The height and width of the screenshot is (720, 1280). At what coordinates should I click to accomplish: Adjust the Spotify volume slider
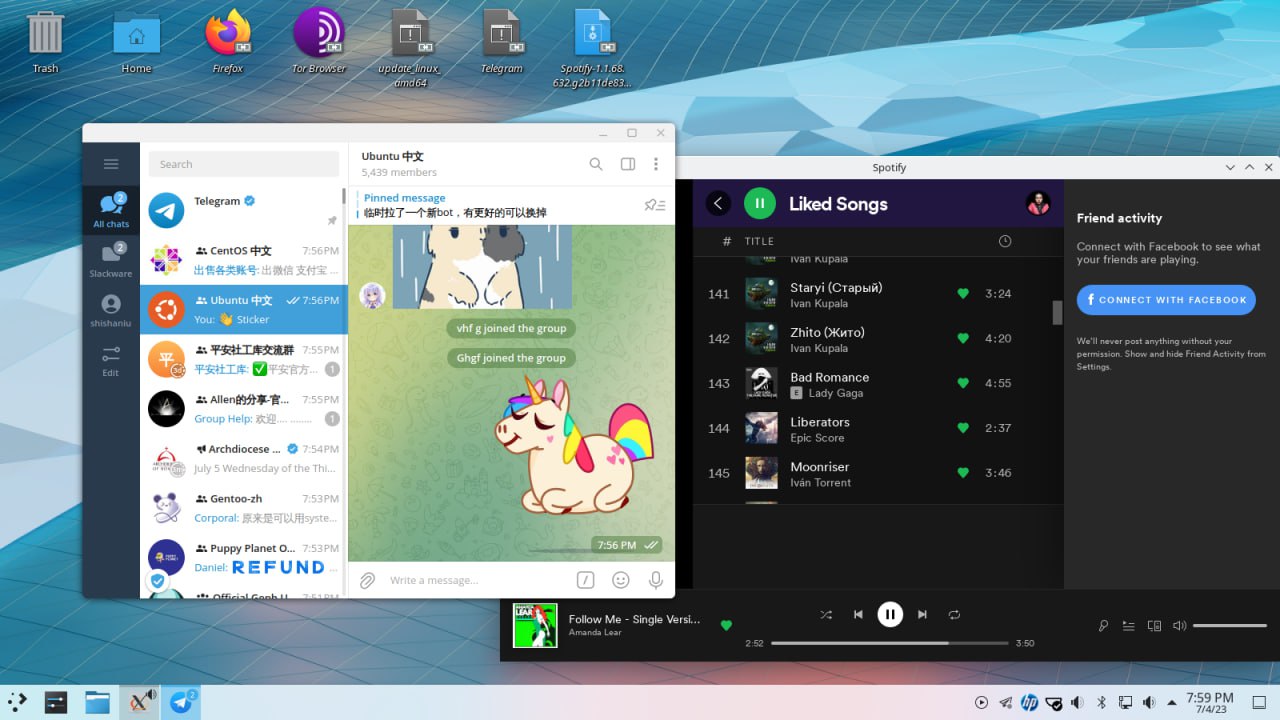1230,626
